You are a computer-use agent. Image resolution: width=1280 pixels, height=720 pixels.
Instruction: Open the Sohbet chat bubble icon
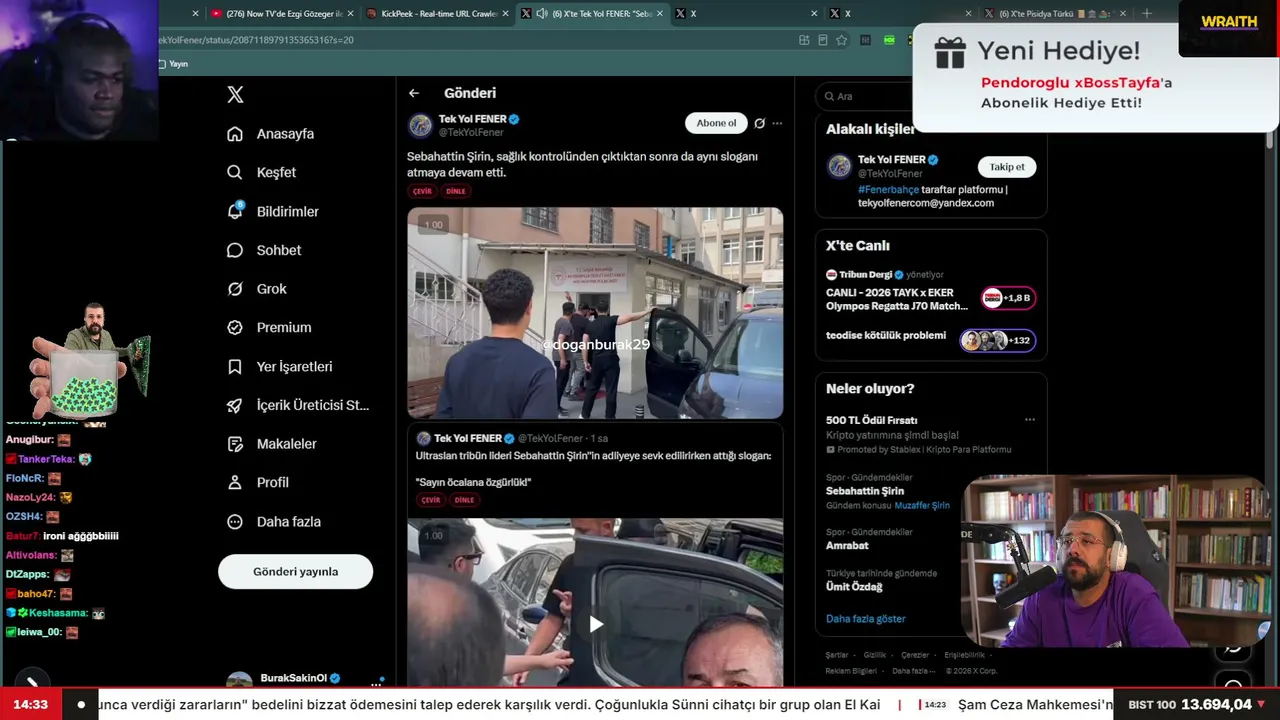tap(235, 250)
